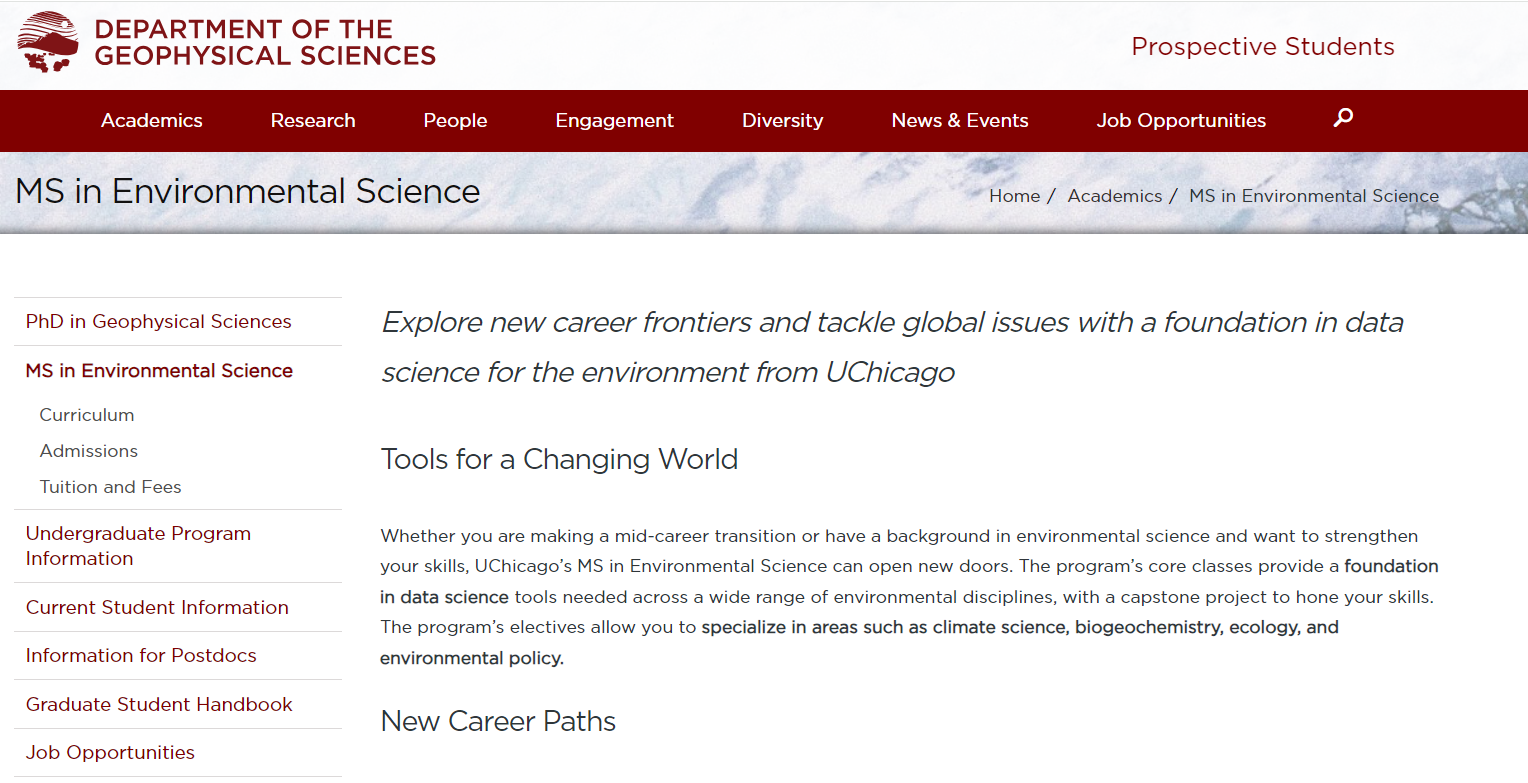
Task: Open the Research menu
Action: click(x=313, y=121)
